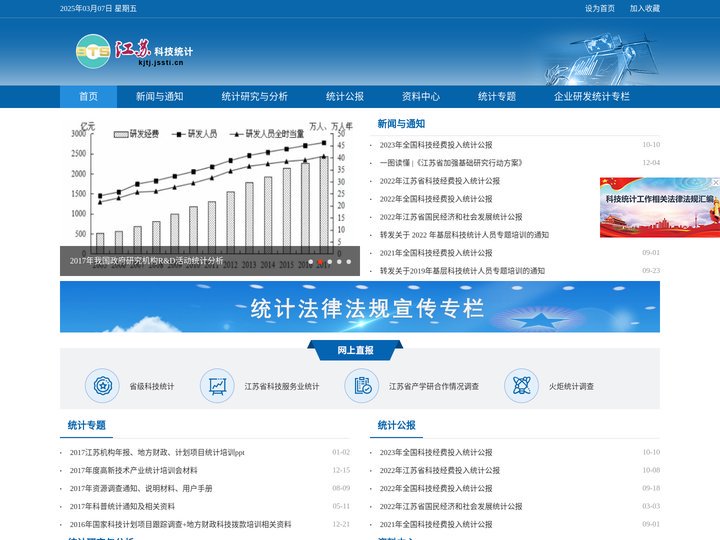Open the 企业研发统计专栏 navigation menu
The height and width of the screenshot is (540, 720).
click(x=591, y=96)
